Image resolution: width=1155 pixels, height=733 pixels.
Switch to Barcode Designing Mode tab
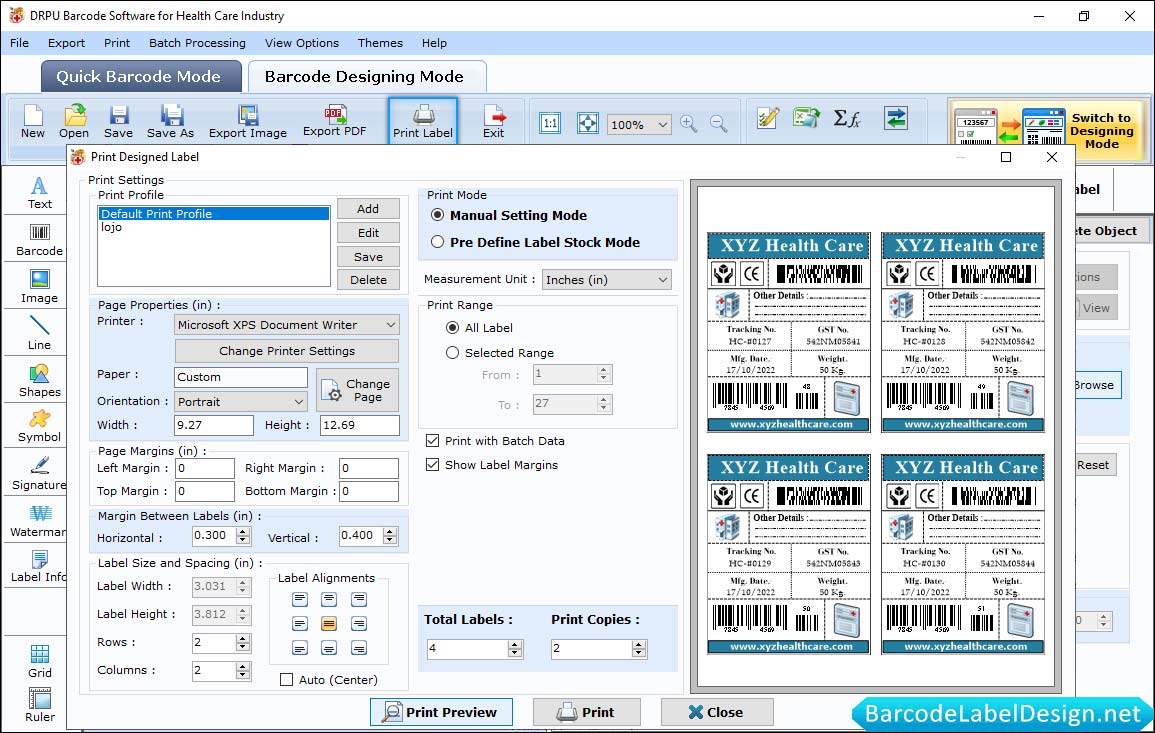(366, 77)
